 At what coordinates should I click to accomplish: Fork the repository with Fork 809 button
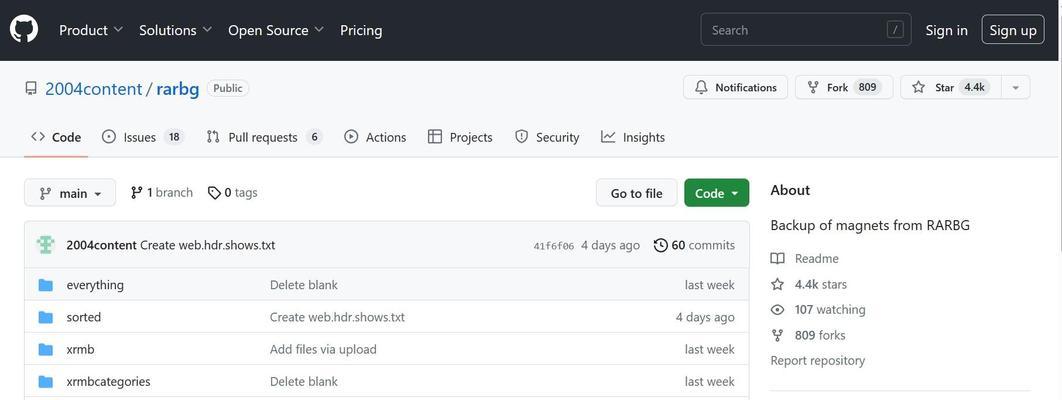[x=844, y=87]
